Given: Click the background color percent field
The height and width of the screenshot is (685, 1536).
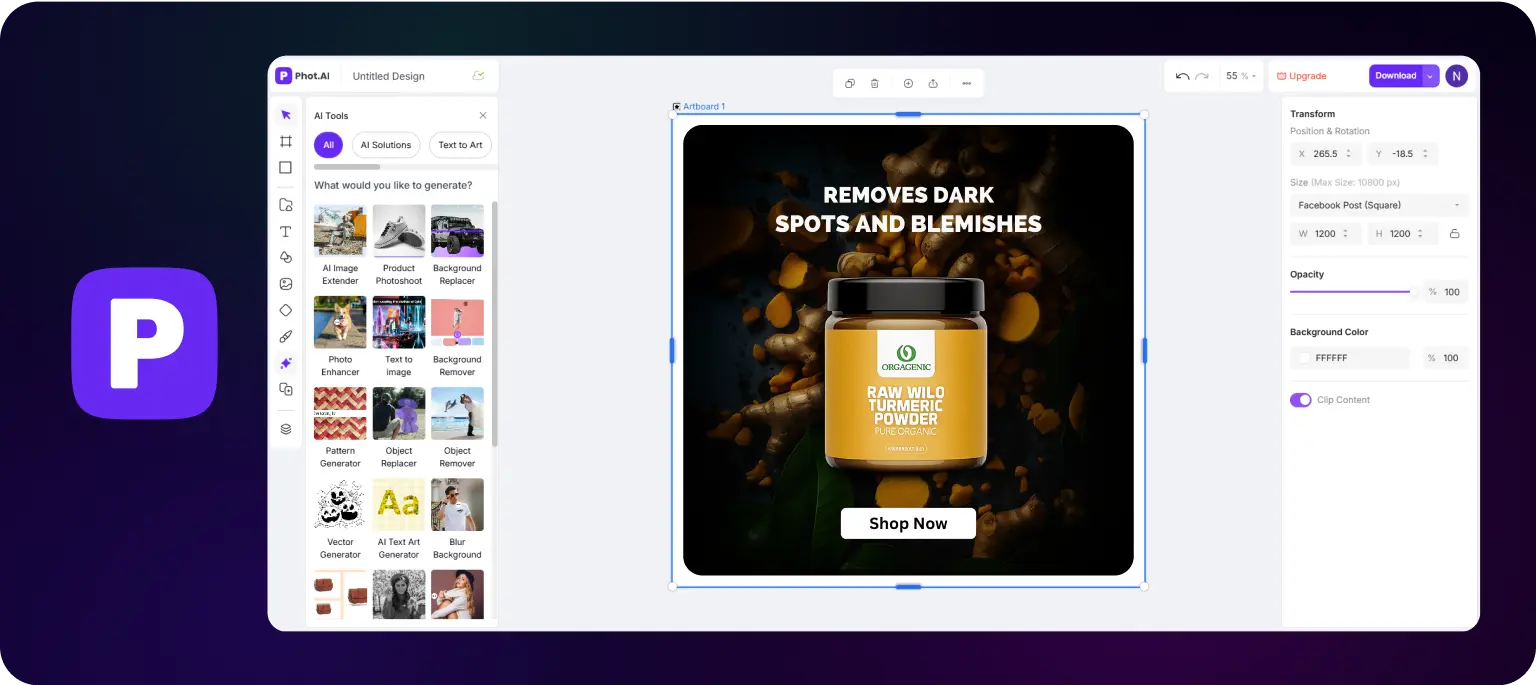Looking at the screenshot, I should point(1446,358).
